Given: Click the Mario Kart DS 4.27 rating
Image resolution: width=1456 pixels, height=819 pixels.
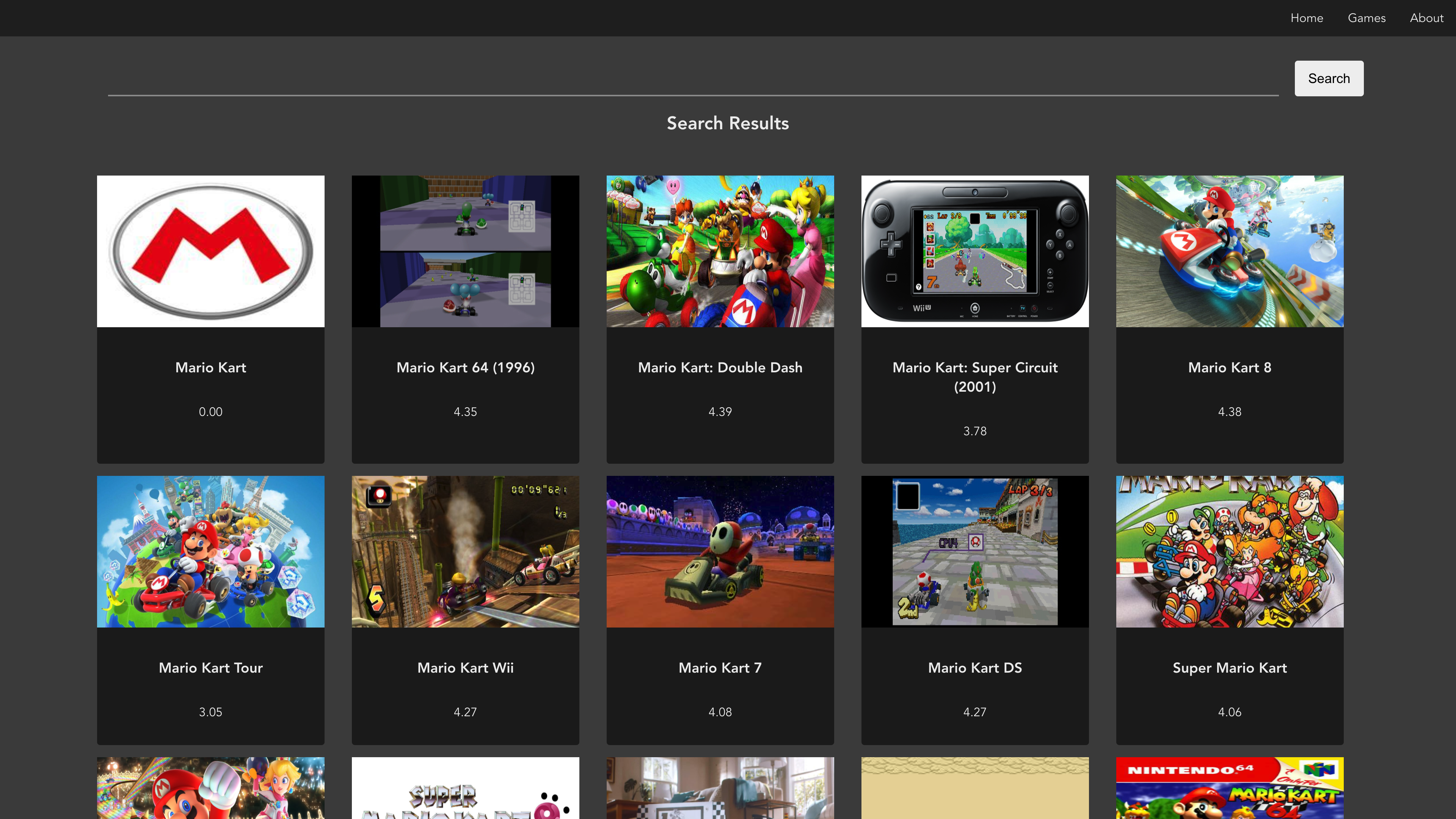Looking at the screenshot, I should pos(974,712).
